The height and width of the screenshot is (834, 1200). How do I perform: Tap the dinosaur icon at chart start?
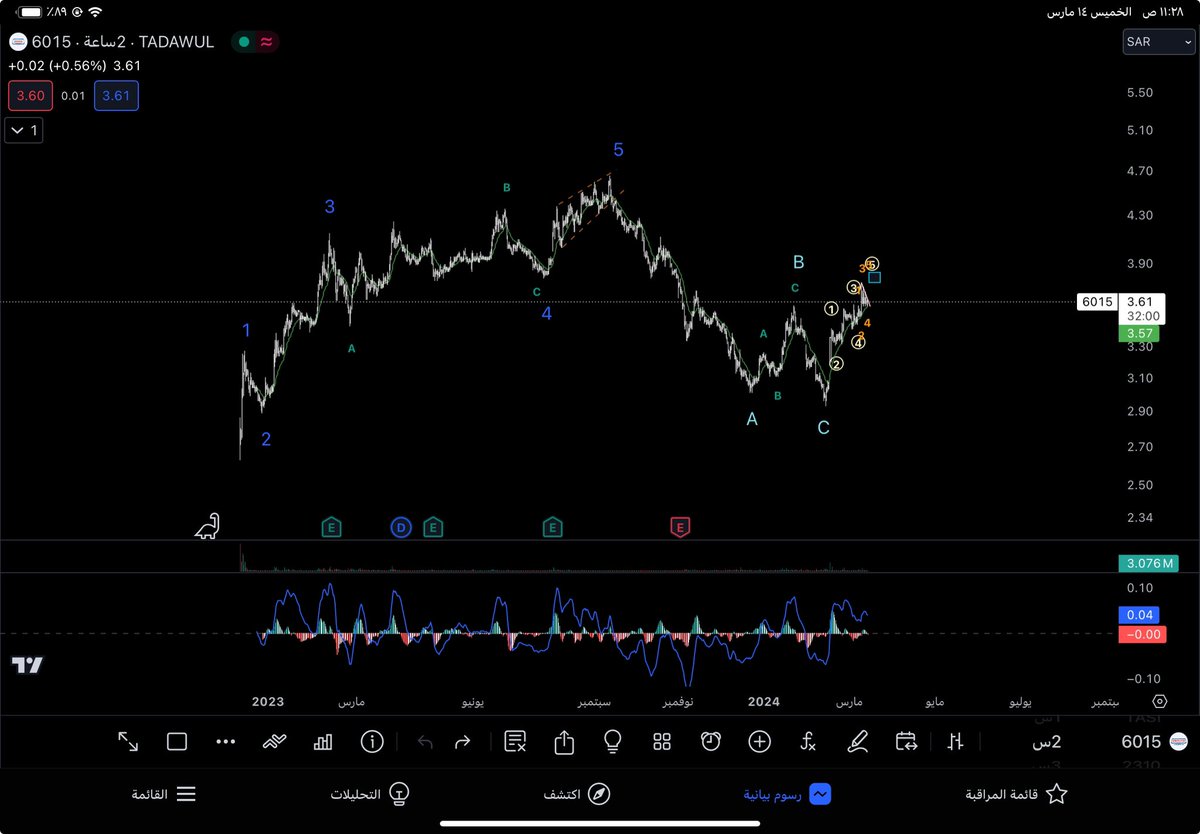[207, 526]
